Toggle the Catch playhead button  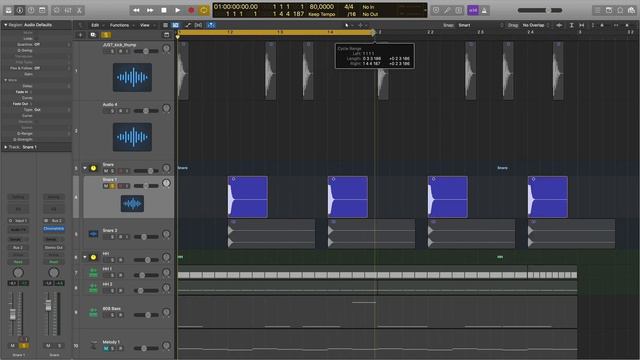click(211, 25)
